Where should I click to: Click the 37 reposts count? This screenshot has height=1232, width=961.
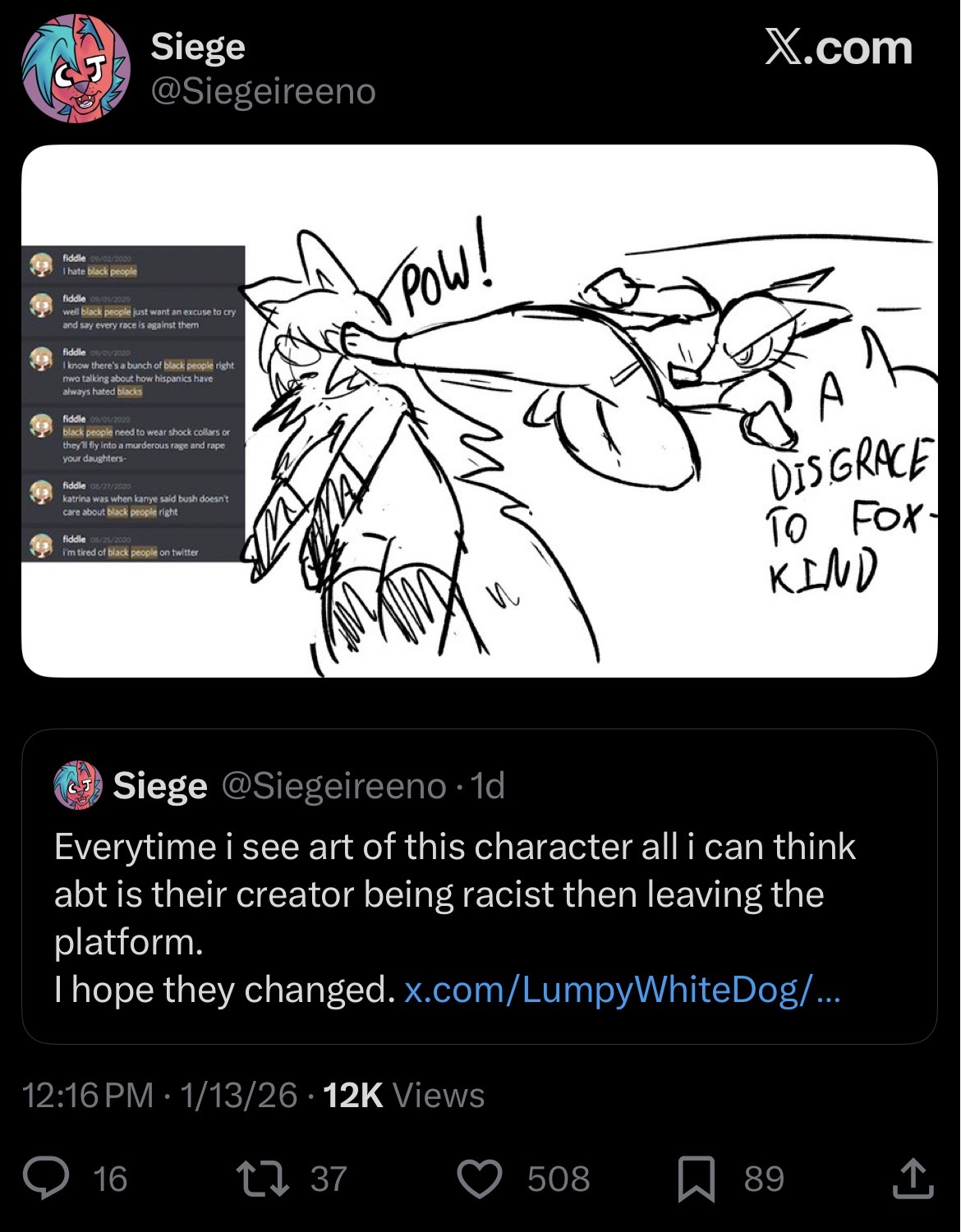[329, 1179]
